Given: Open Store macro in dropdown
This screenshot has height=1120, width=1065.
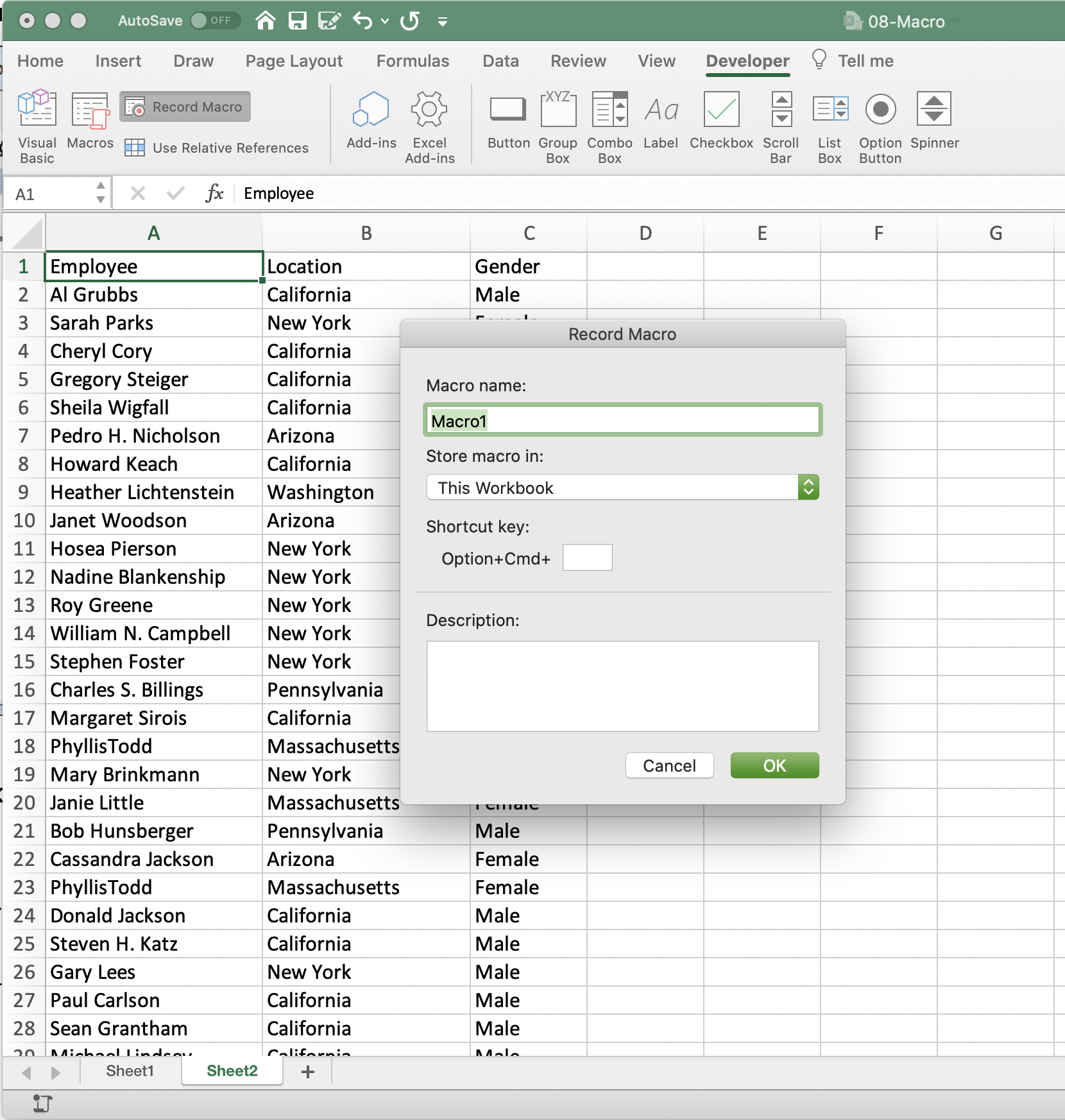Looking at the screenshot, I should coord(622,488).
